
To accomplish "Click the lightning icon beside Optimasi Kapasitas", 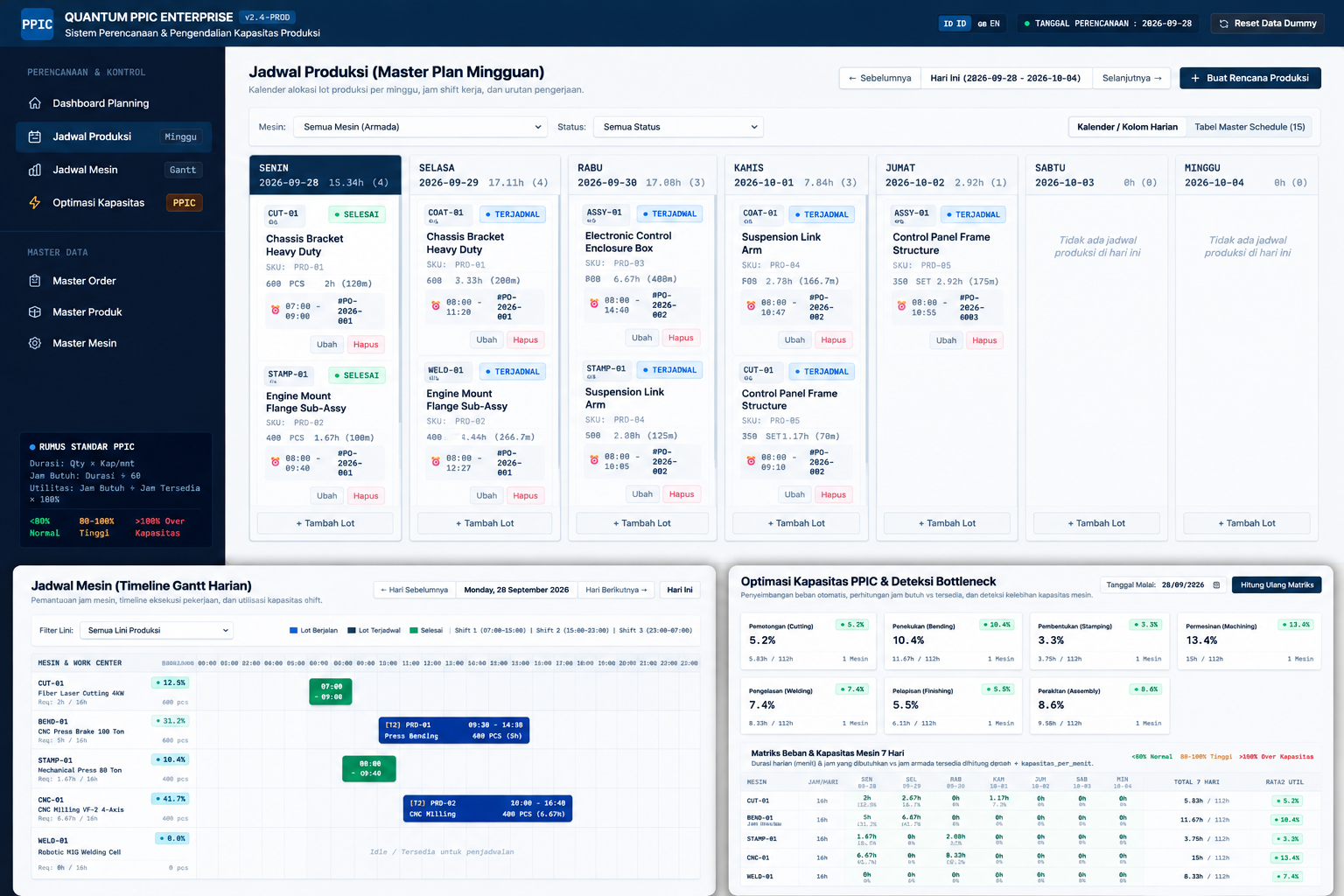I will [x=35, y=203].
